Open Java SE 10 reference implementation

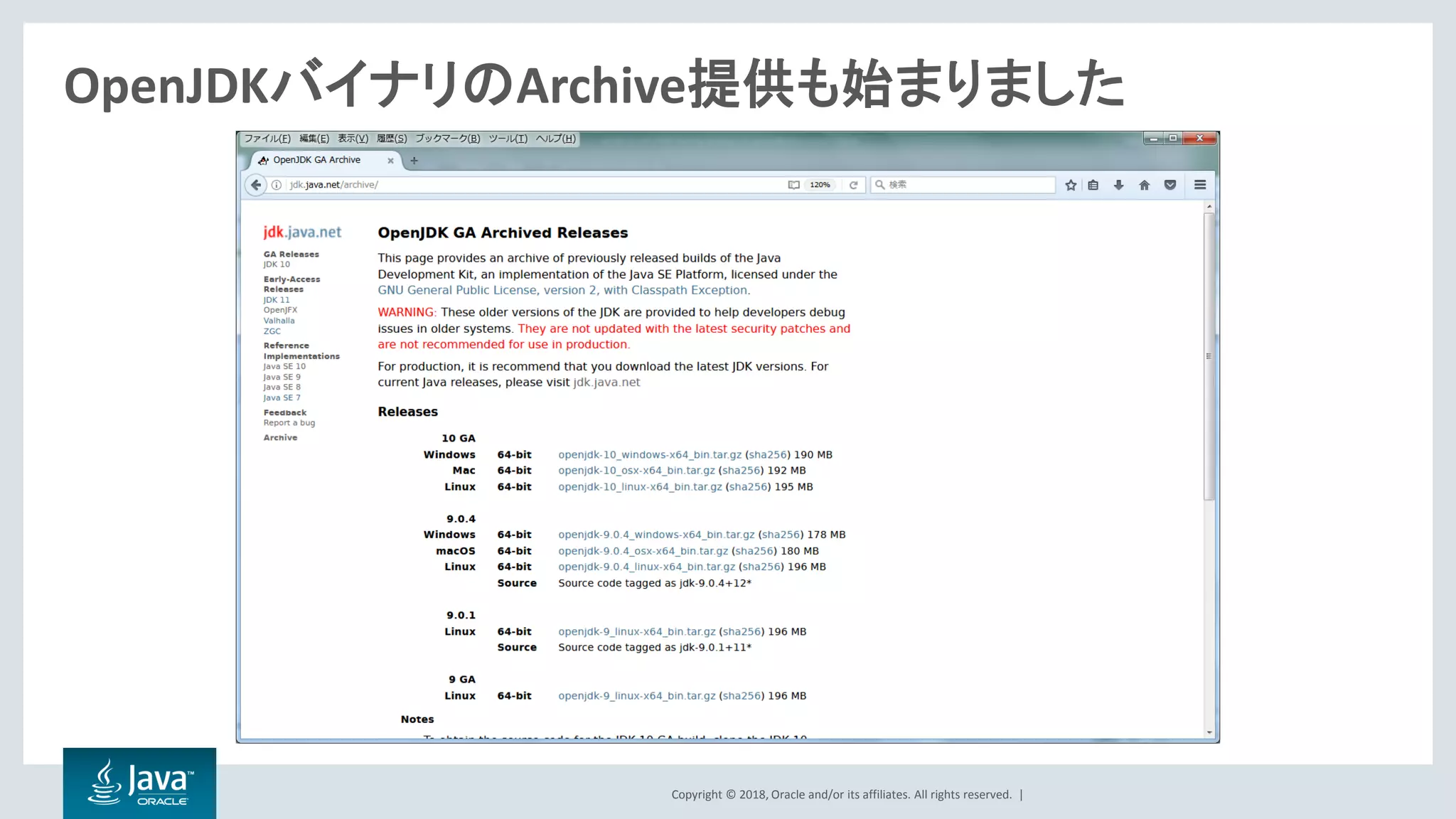point(284,367)
